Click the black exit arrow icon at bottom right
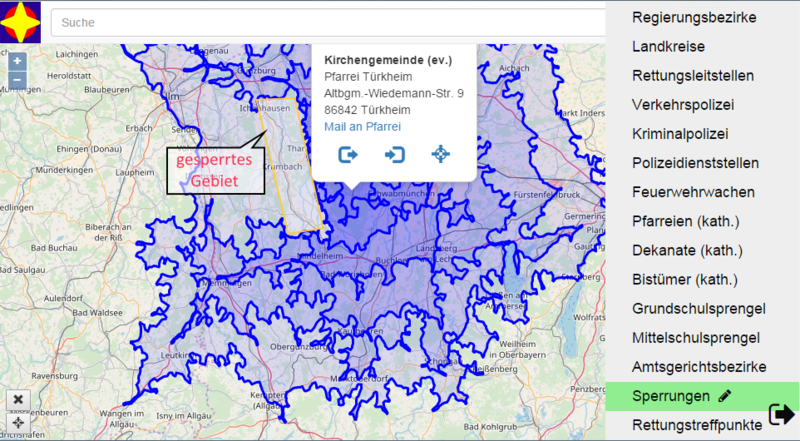The width and height of the screenshot is (800, 441). (x=781, y=414)
